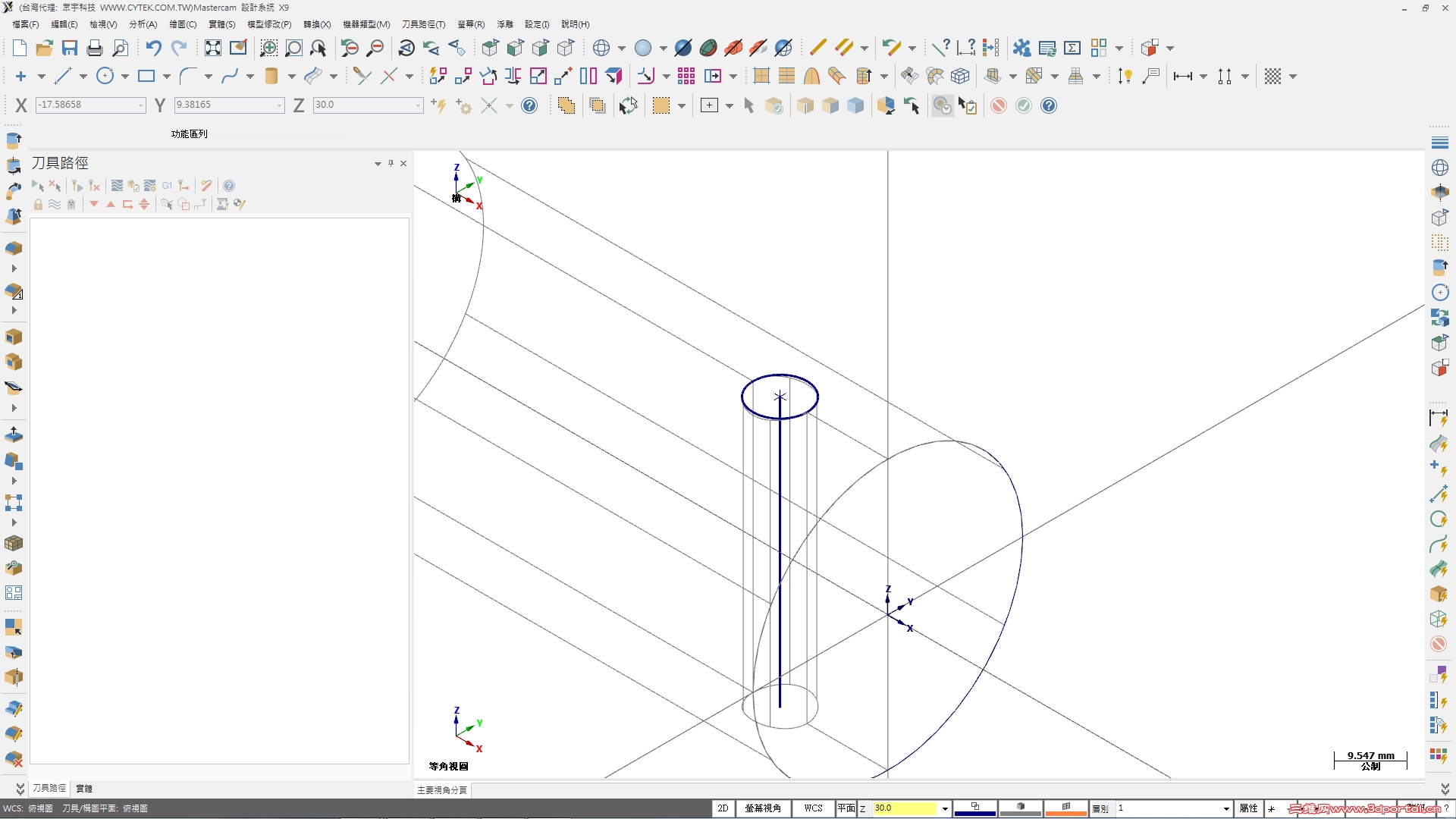1456x819 pixels.
Task: Expand the line tool dropdown arrow
Action: tap(83, 76)
